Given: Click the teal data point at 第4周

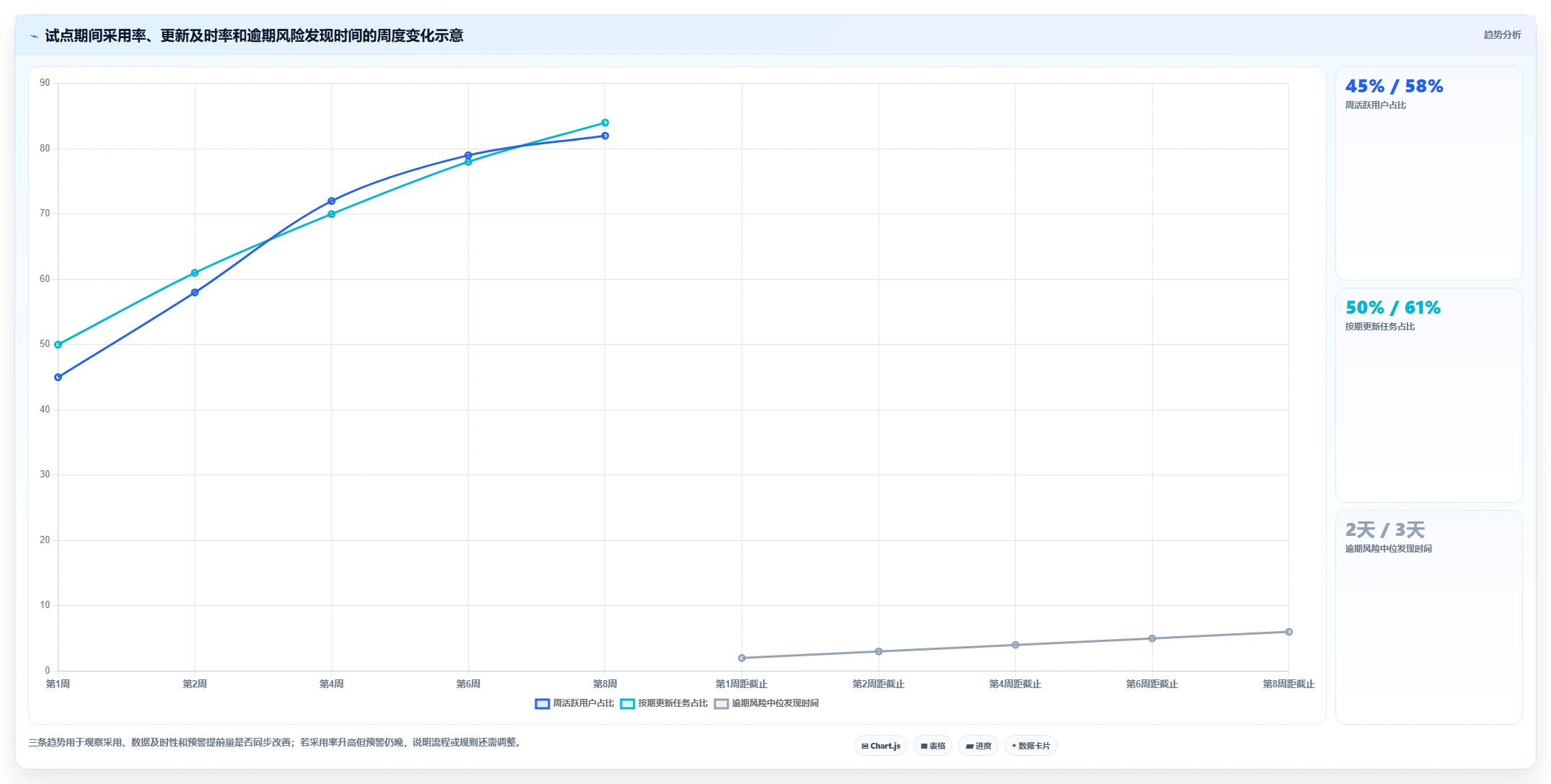Looking at the screenshot, I should (332, 214).
